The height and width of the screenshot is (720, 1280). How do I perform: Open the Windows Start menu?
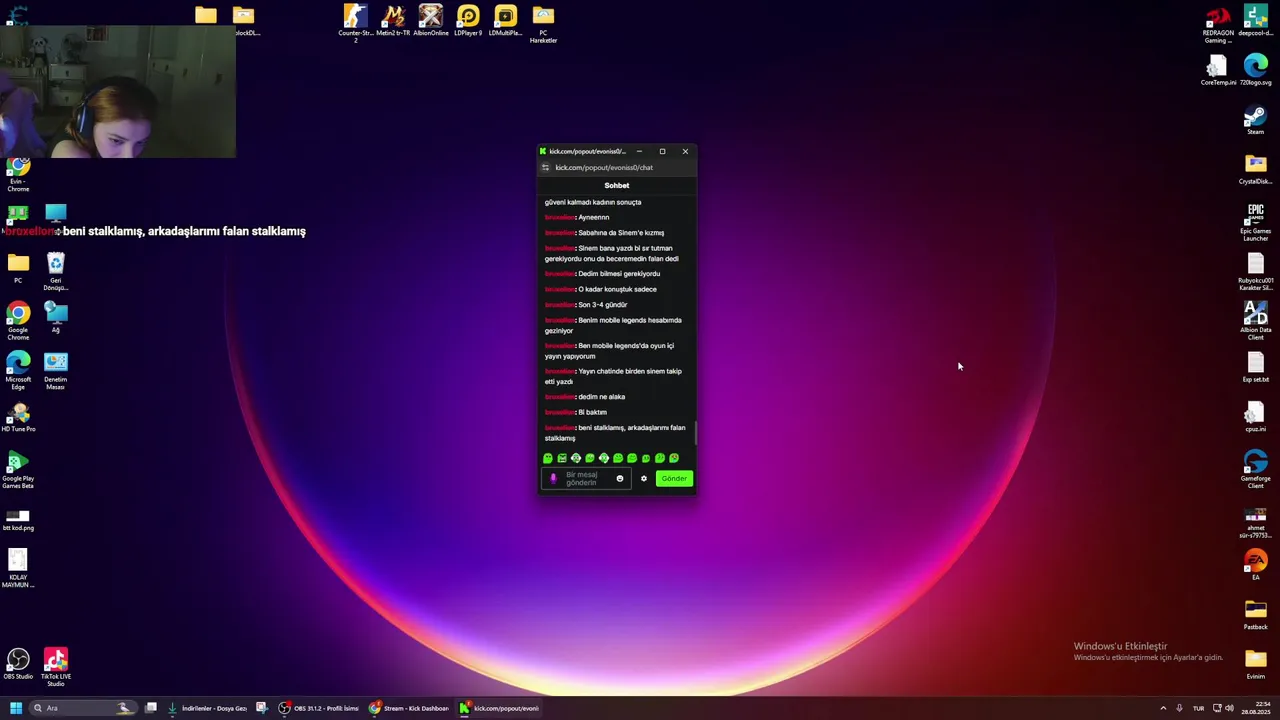pyautogui.click(x=15, y=708)
